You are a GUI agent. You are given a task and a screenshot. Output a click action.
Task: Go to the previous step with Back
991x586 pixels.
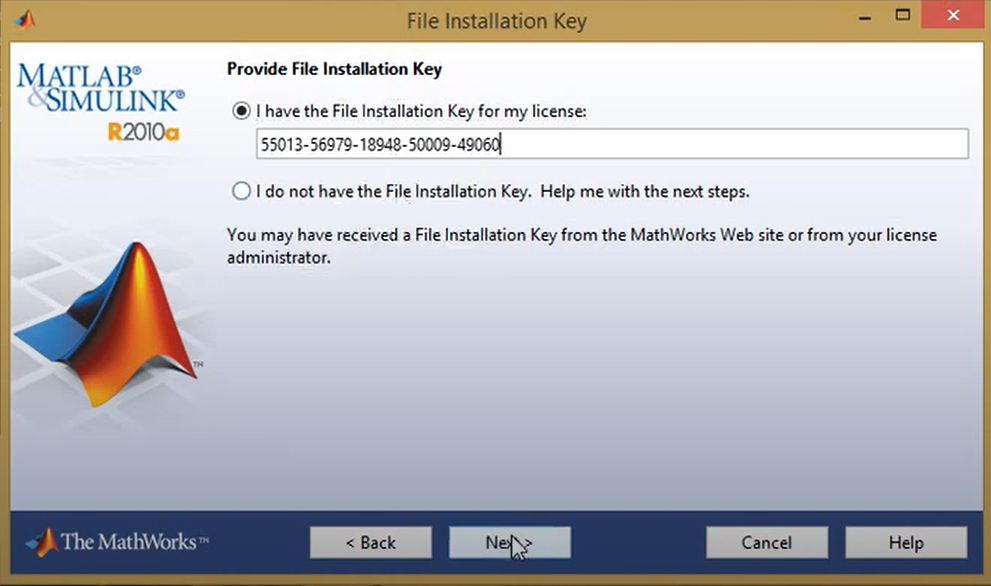click(x=370, y=543)
